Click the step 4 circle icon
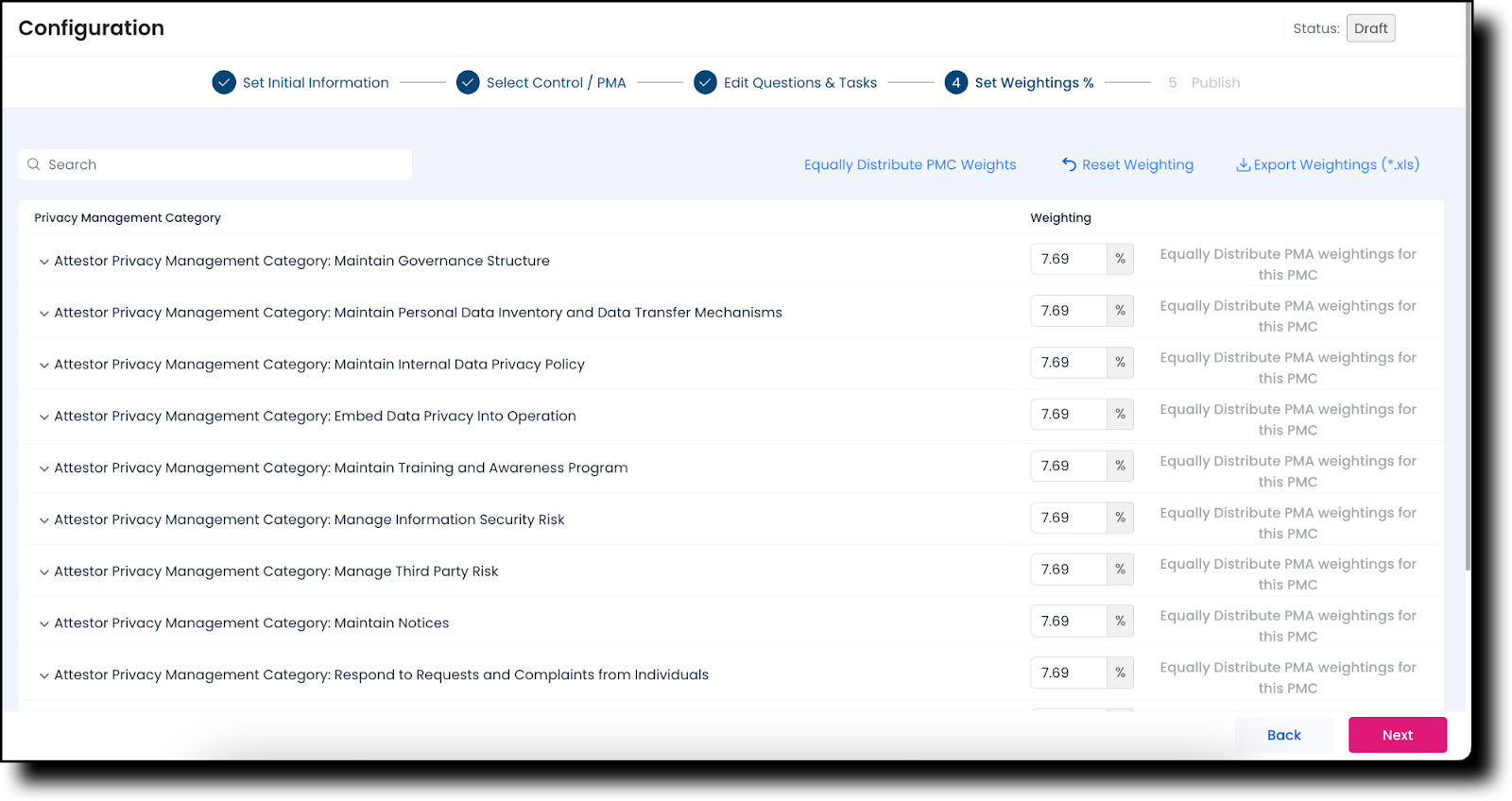The width and height of the screenshot is (1512, 801). pyautogui.click(x=956, y=82)
